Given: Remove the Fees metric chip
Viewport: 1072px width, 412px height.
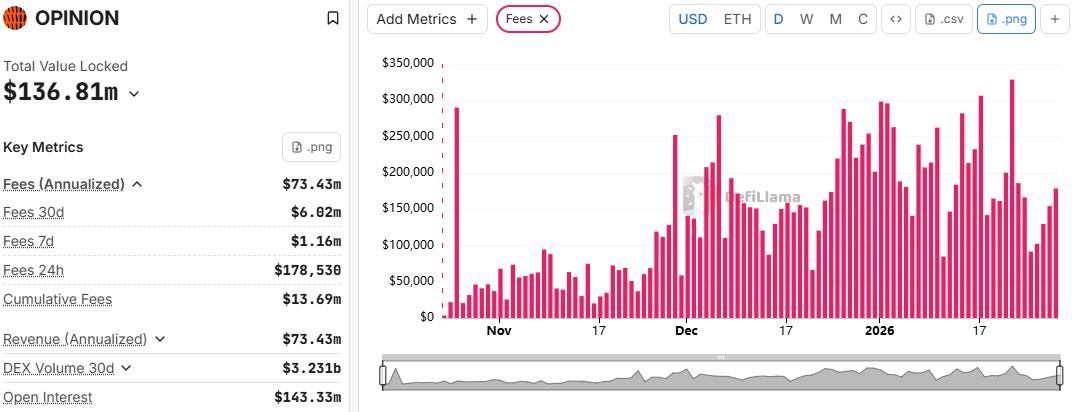Looking at the screenshot, I should click(543, 19).
